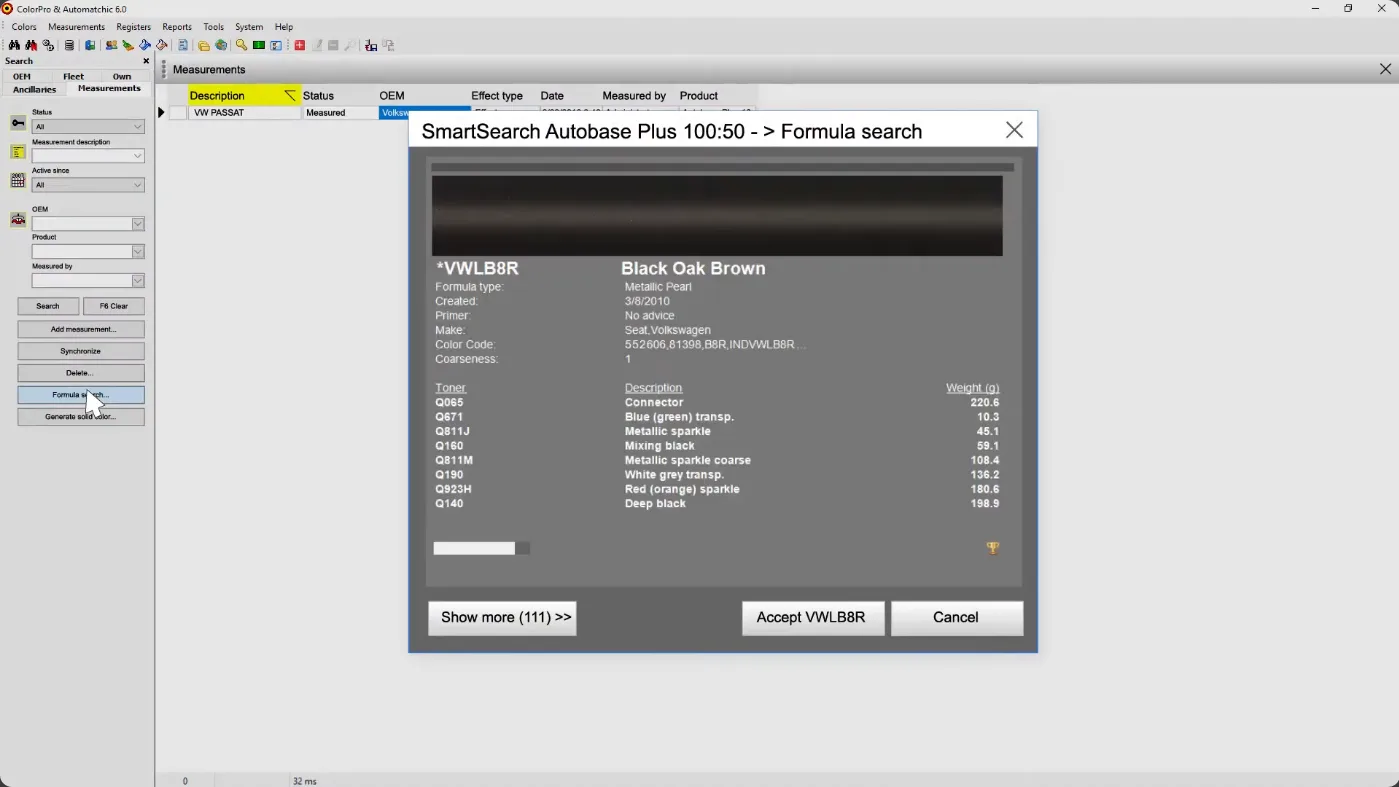The height and width of the screenshot is (787, 1399).
Task: Click the red plus toolbar icon
Action: click(x=299, y=45)
